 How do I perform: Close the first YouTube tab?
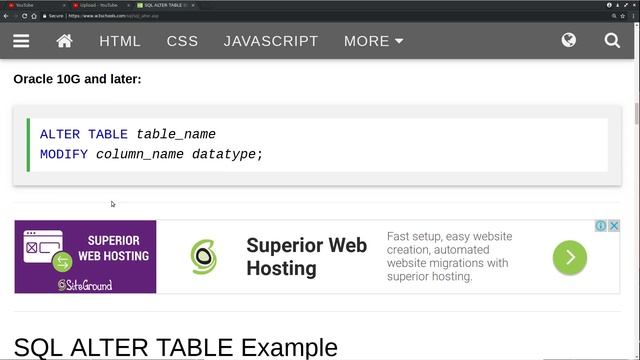(64, 5)
